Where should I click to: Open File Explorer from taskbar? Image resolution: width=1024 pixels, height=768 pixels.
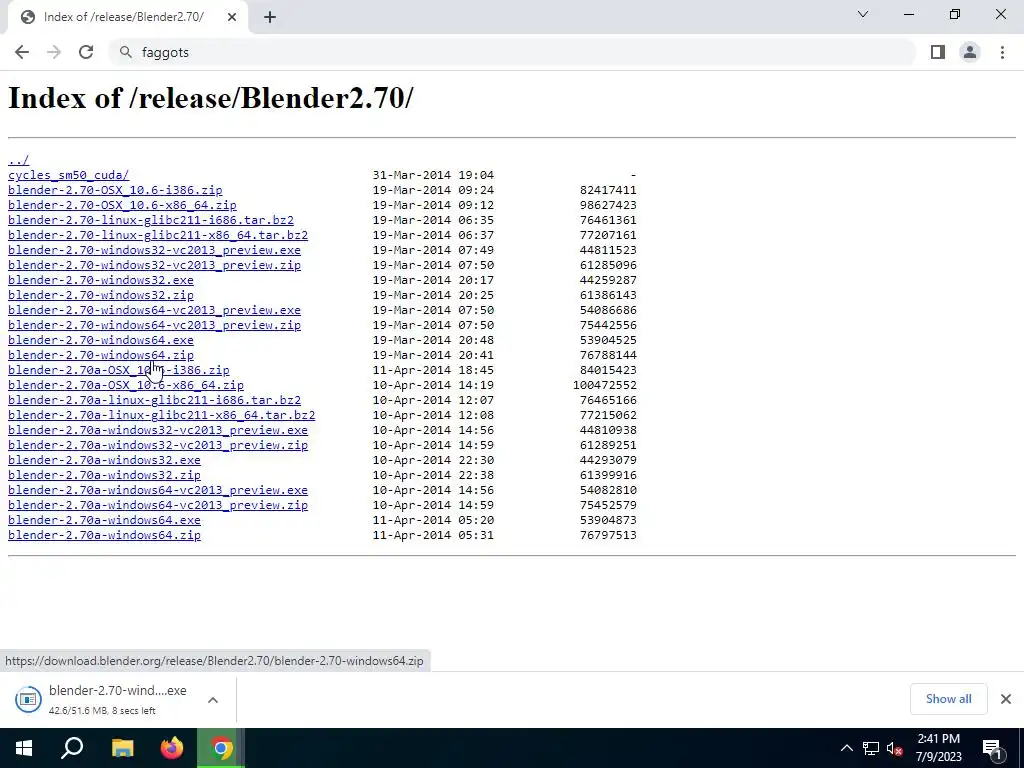point(122,748)
